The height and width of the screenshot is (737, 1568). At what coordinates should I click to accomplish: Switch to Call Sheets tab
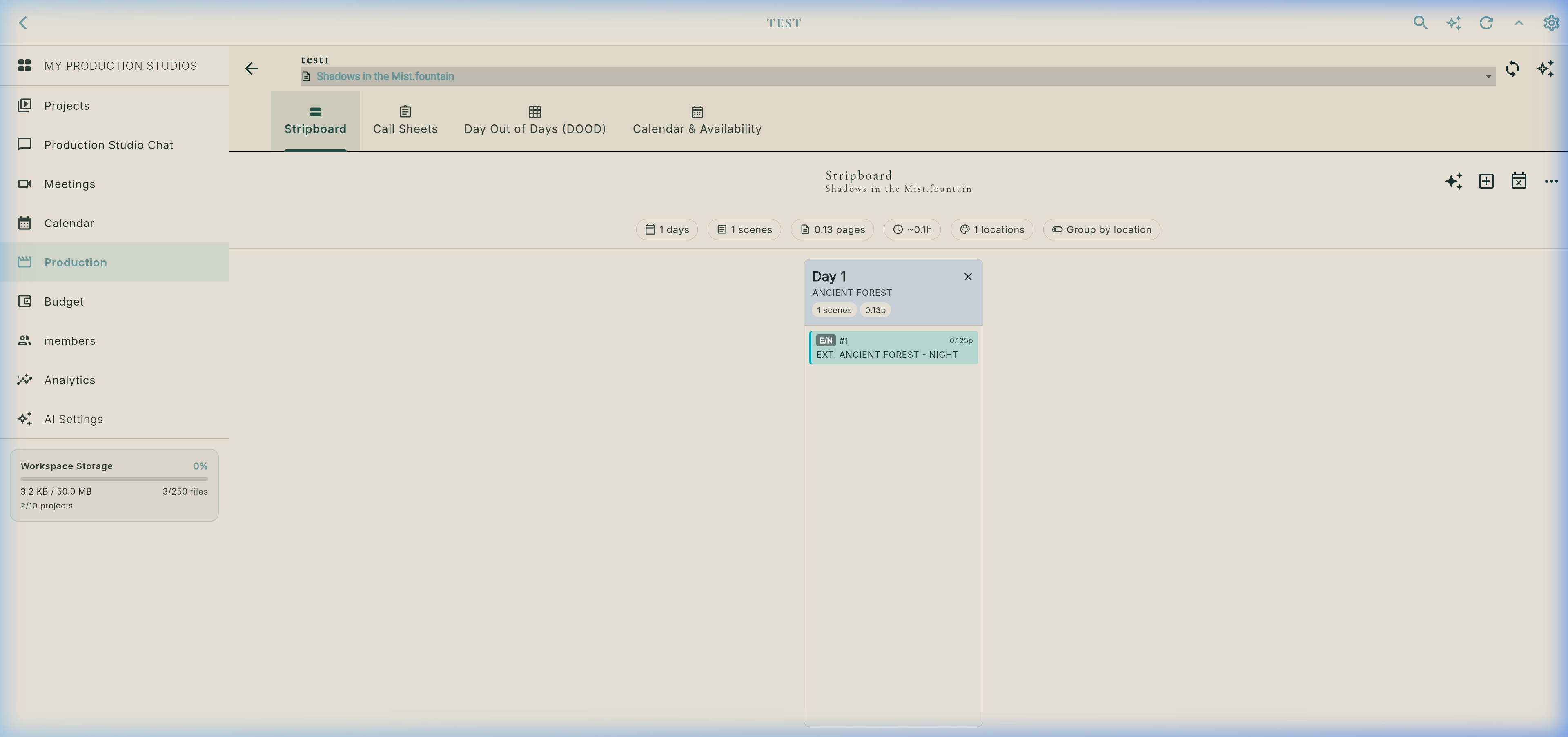pos(405,121)
